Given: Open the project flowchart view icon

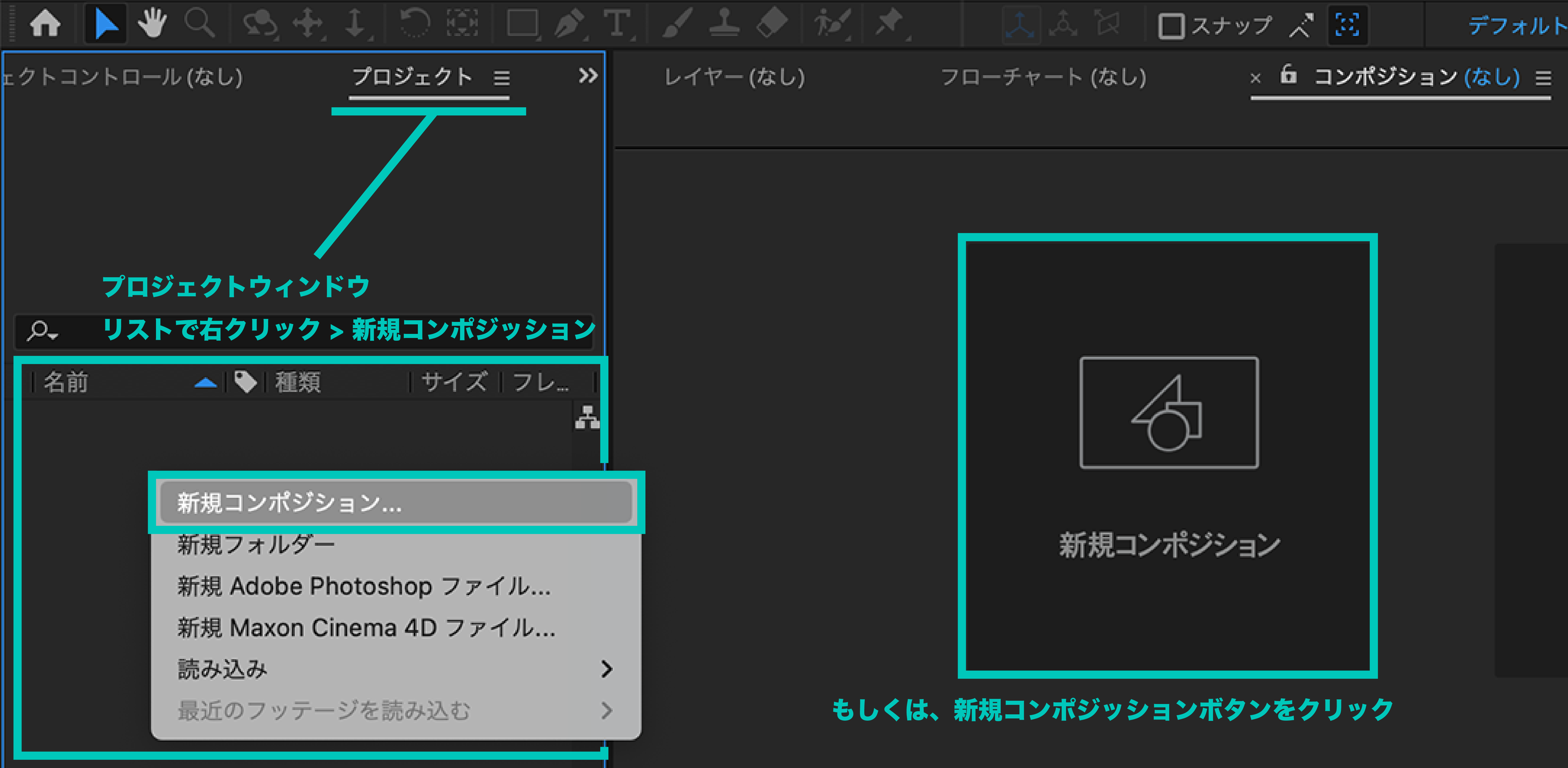Looking at the screenshot, I should coord(587,418).
